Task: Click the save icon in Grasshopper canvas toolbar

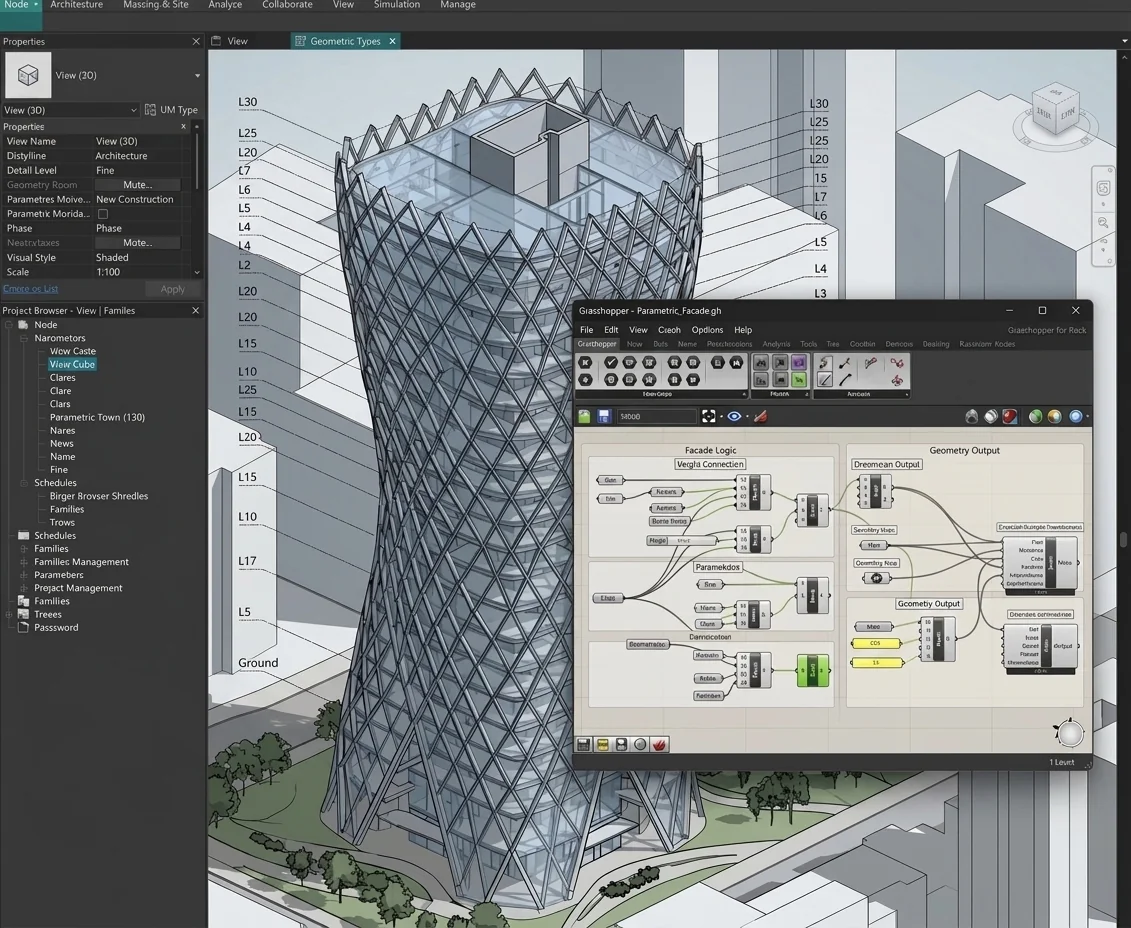Action: click(x=604, y=416)
